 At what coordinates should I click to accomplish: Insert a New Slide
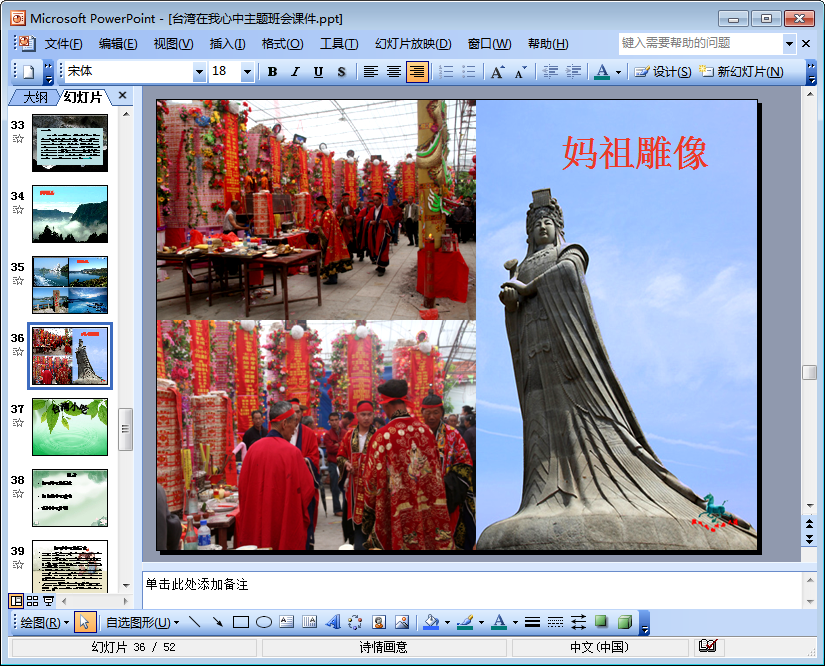[741, 72]
